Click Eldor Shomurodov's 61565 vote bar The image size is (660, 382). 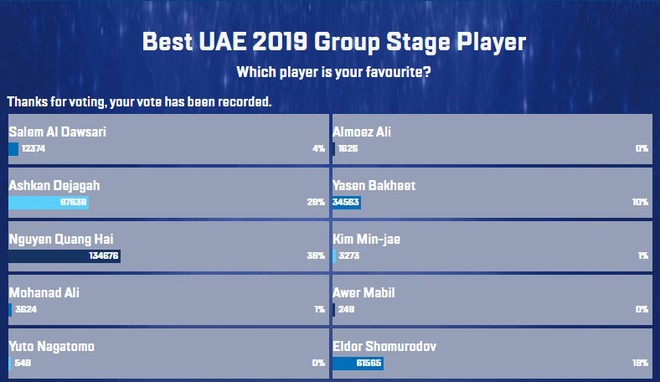click(x=358, y=363)
